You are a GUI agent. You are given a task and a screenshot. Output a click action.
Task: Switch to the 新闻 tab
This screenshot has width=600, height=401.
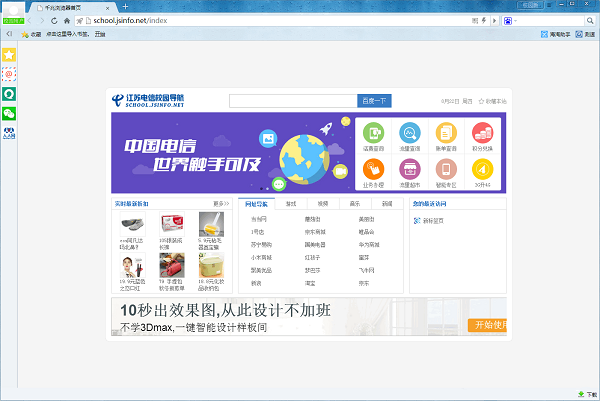coord(387,204)
